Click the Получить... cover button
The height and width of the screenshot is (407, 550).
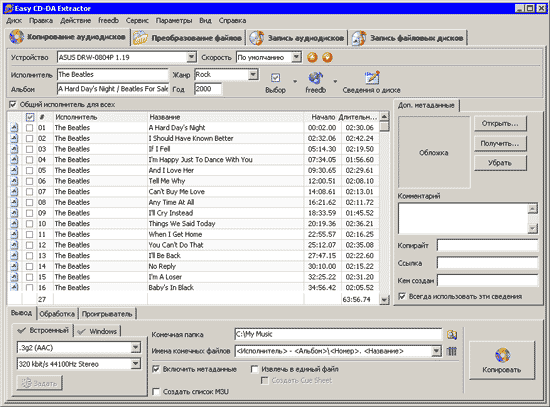pyautogui.click(x=500, y=144)
